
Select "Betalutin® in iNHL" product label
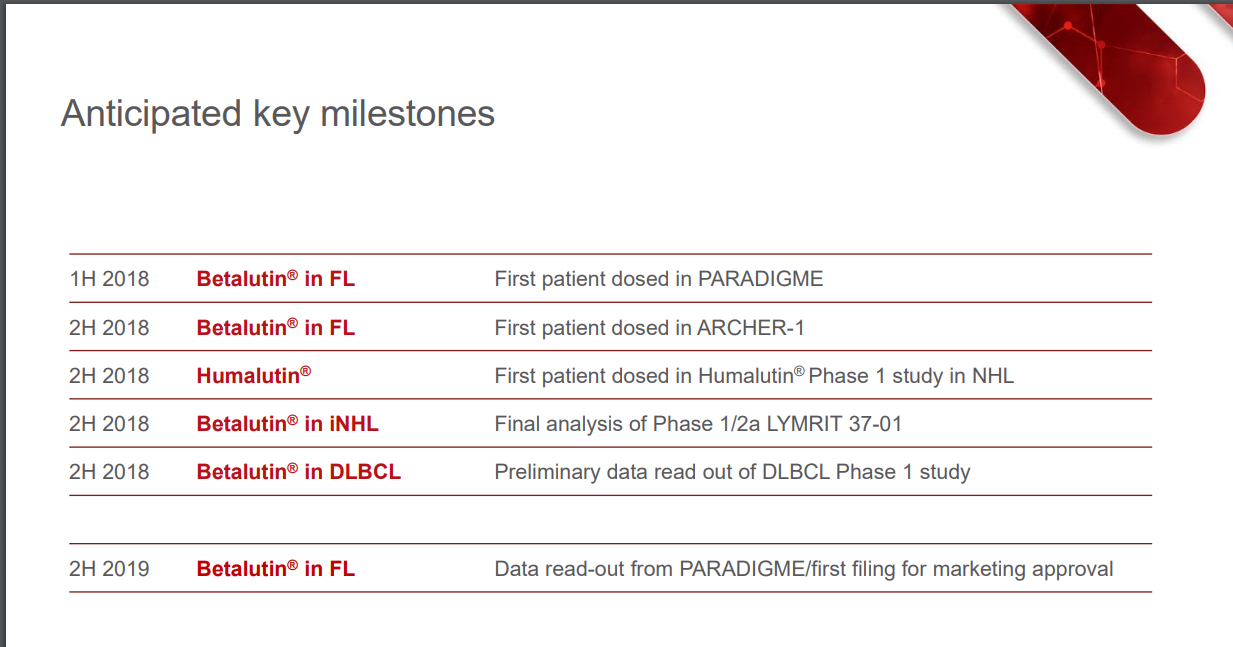coord(288,423)
